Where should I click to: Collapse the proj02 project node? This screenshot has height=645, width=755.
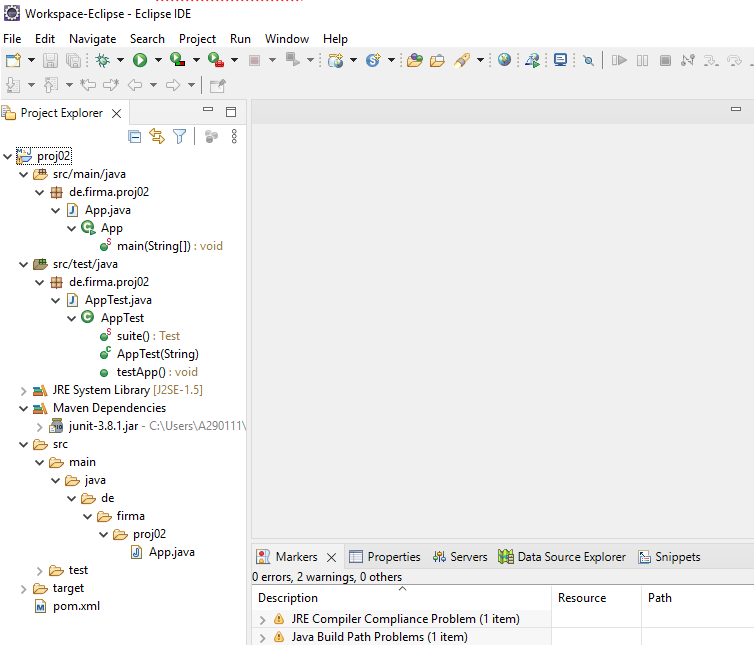[x=8, y=156]
